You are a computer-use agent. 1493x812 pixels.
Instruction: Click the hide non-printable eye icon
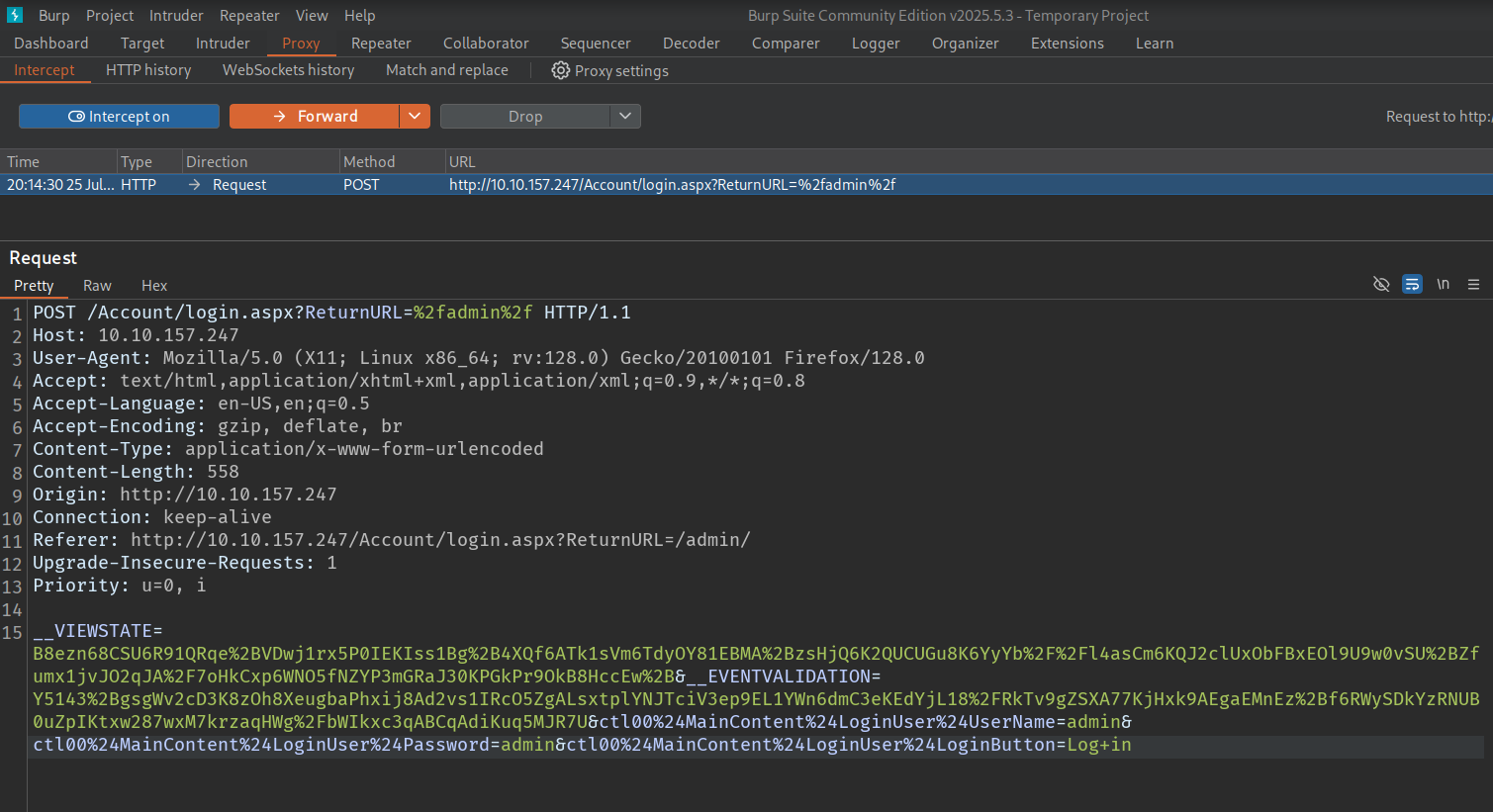tap(1381, 285)
